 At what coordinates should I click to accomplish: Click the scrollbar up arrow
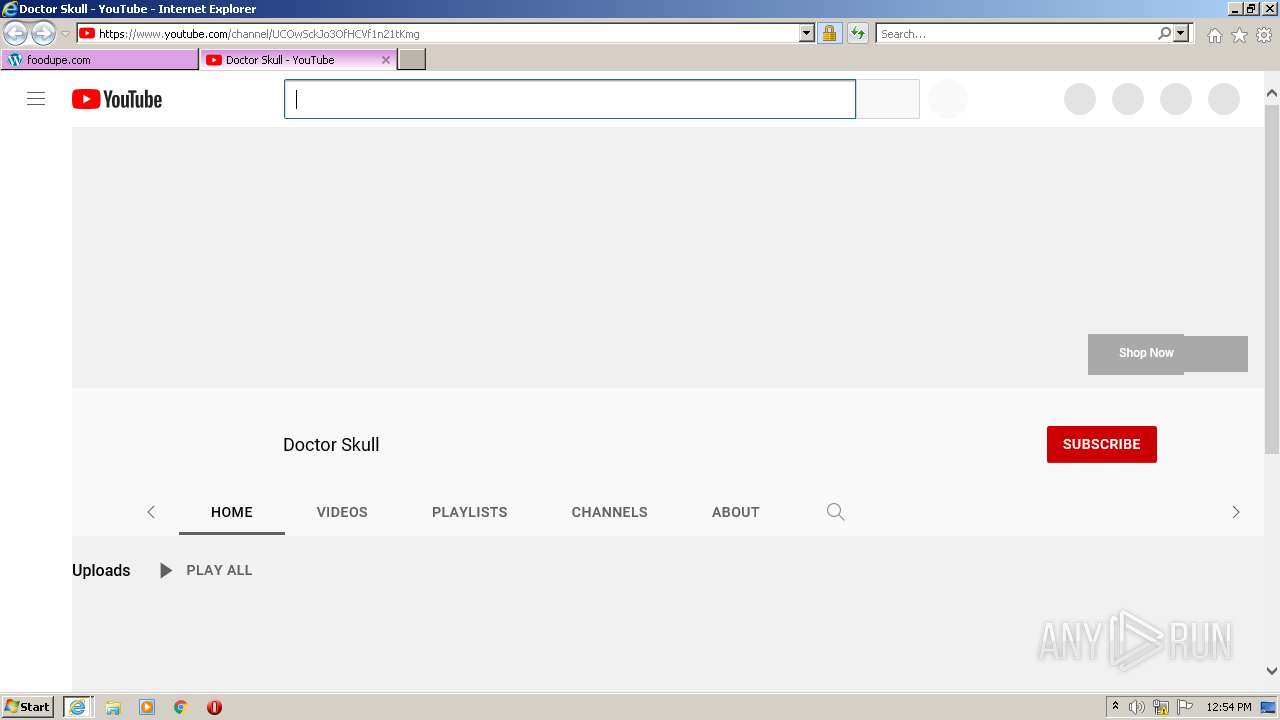[x=1272, y=93]
